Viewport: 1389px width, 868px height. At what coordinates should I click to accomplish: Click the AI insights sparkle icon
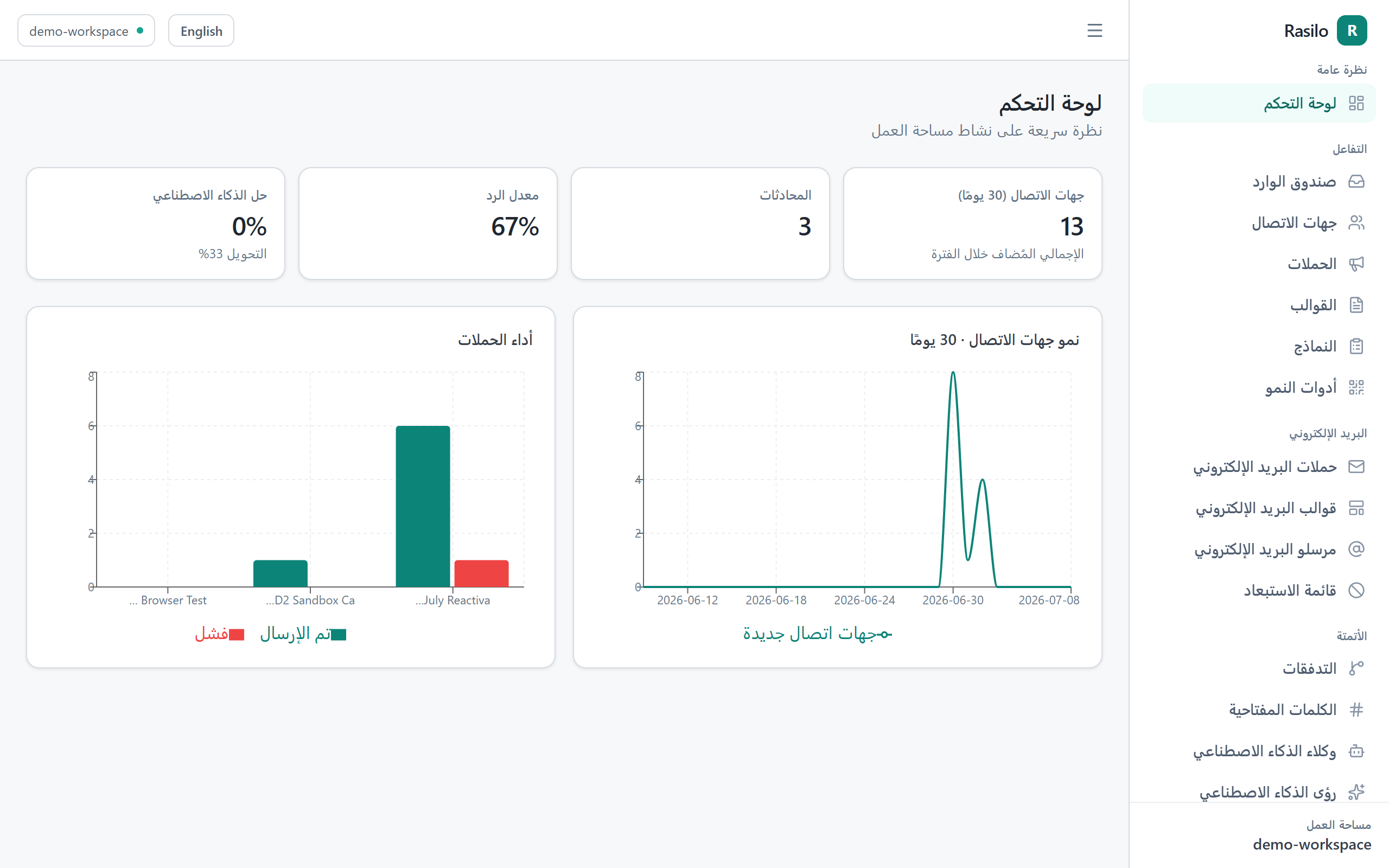(1356, 792)
